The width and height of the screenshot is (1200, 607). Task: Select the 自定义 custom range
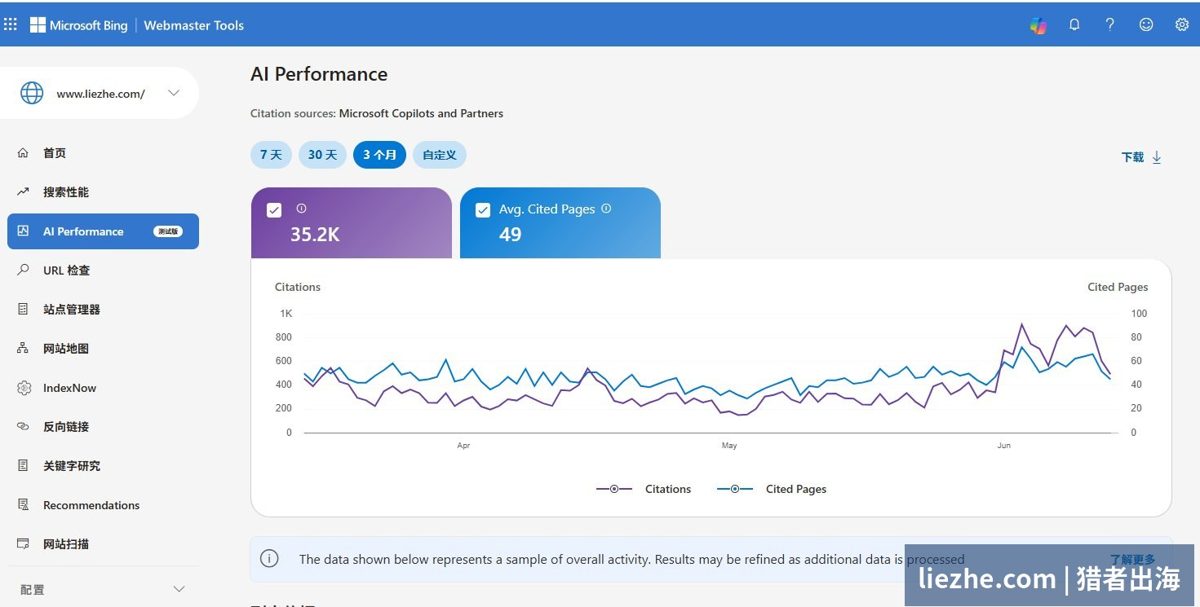tap(439, 155)
